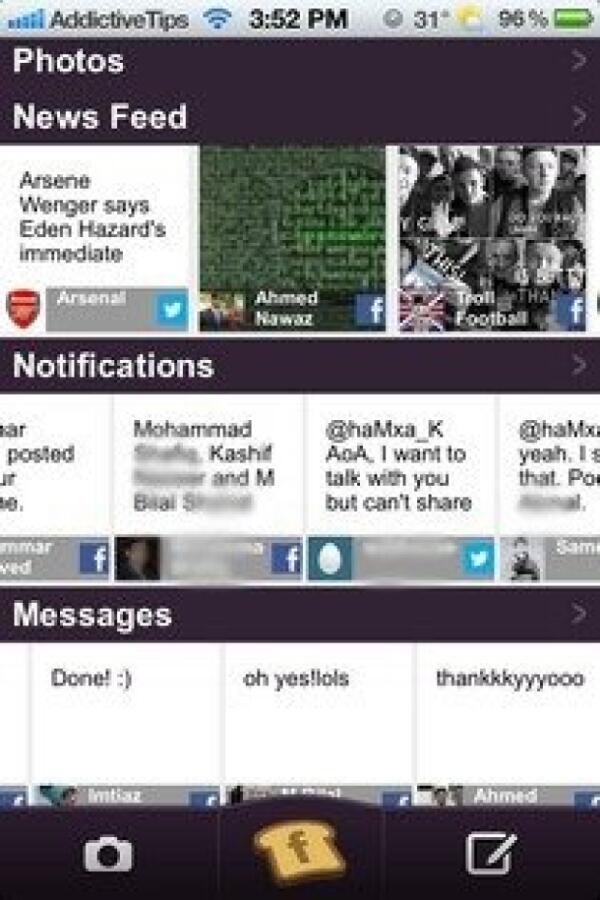Open the "thankkkyyyooo" message from Ahmed
The height and width of the screenshot is (900, 600).
point(508,724)
